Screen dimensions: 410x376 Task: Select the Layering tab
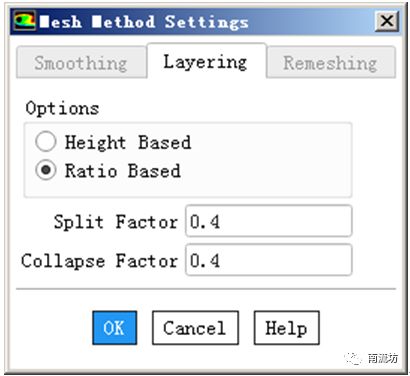pos(206,61)
